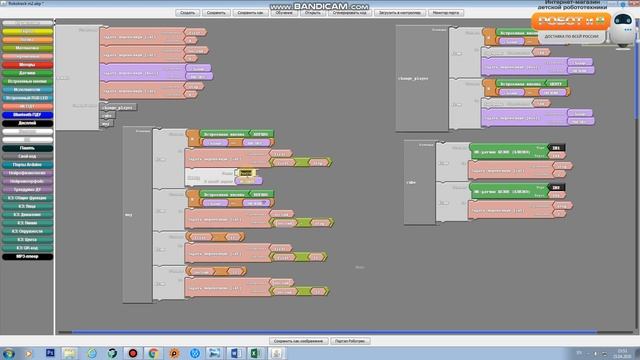640x360 pixels.
Task: Open the Датчики block category
Action: [x=27, y=73]
